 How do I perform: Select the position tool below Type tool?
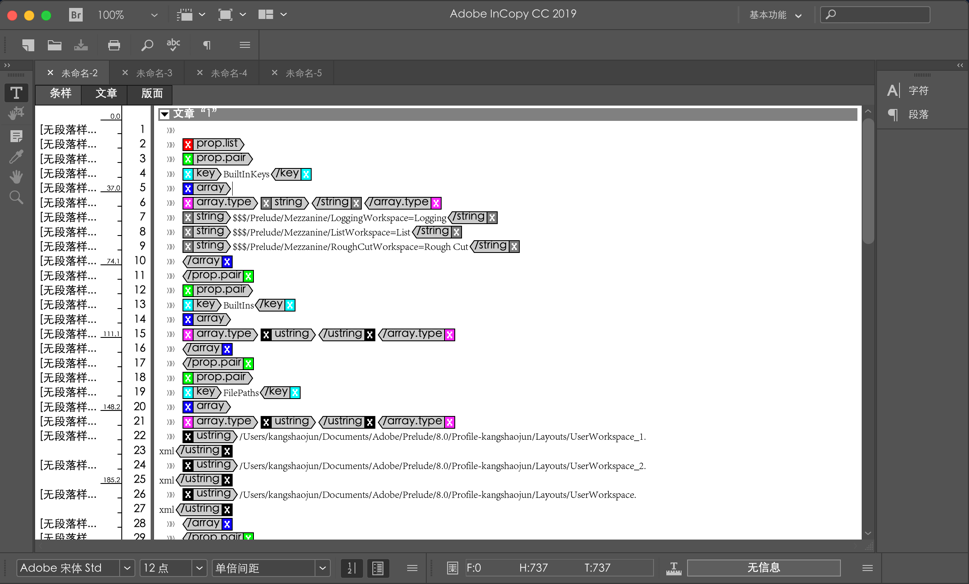16,114
